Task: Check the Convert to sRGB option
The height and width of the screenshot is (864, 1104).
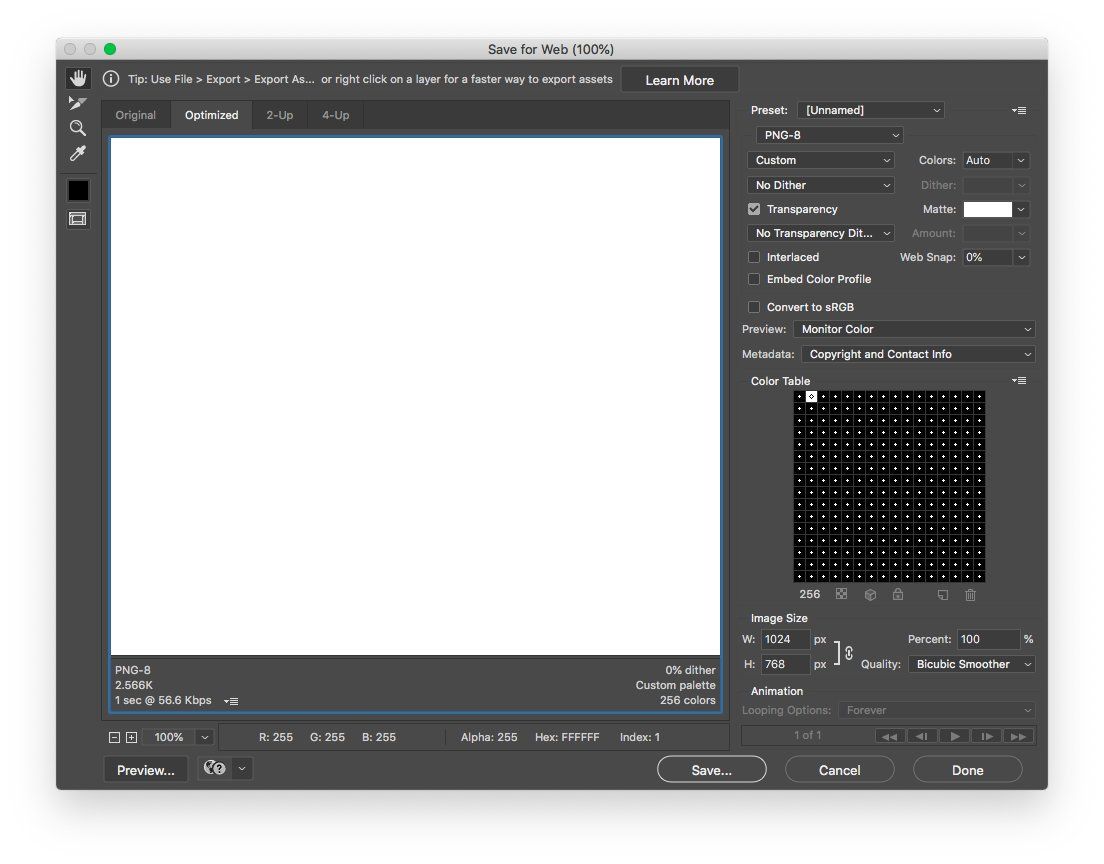Action: [754, 307]
